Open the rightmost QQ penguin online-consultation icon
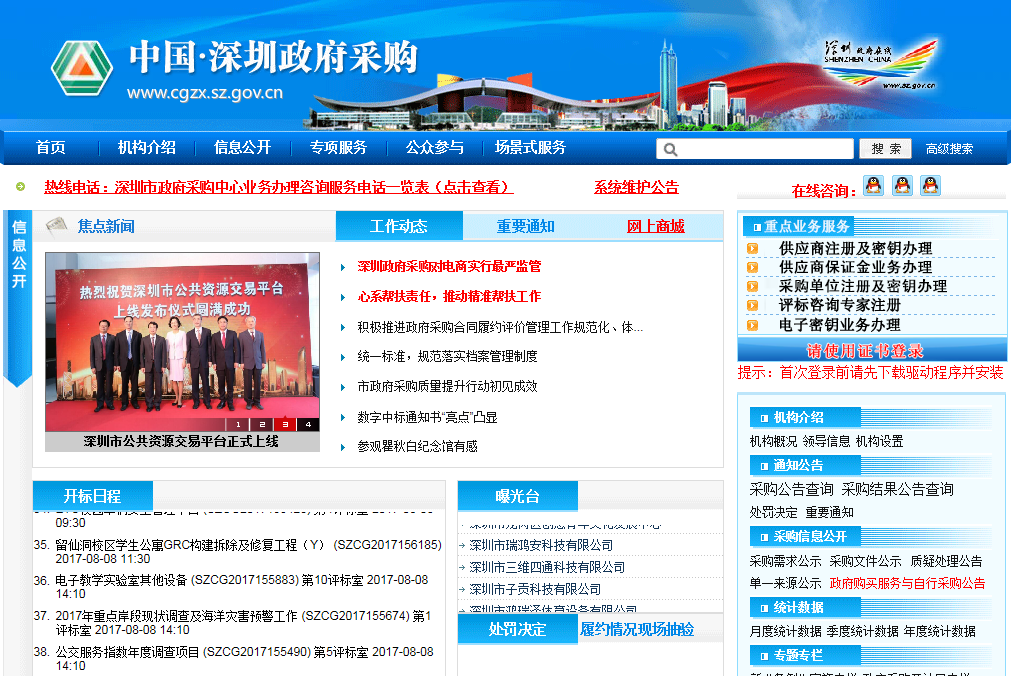The image size is (1011, 676). click(930, 186)
